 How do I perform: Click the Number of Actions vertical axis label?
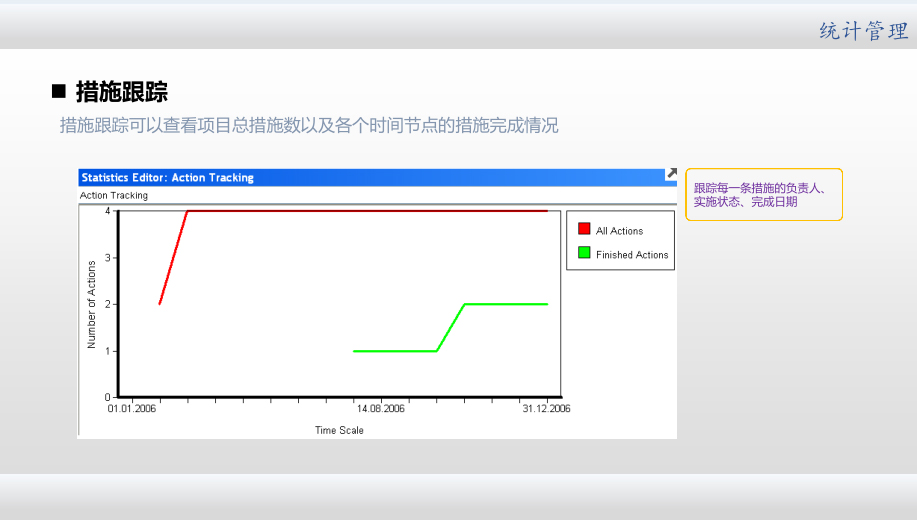(92, 304)
